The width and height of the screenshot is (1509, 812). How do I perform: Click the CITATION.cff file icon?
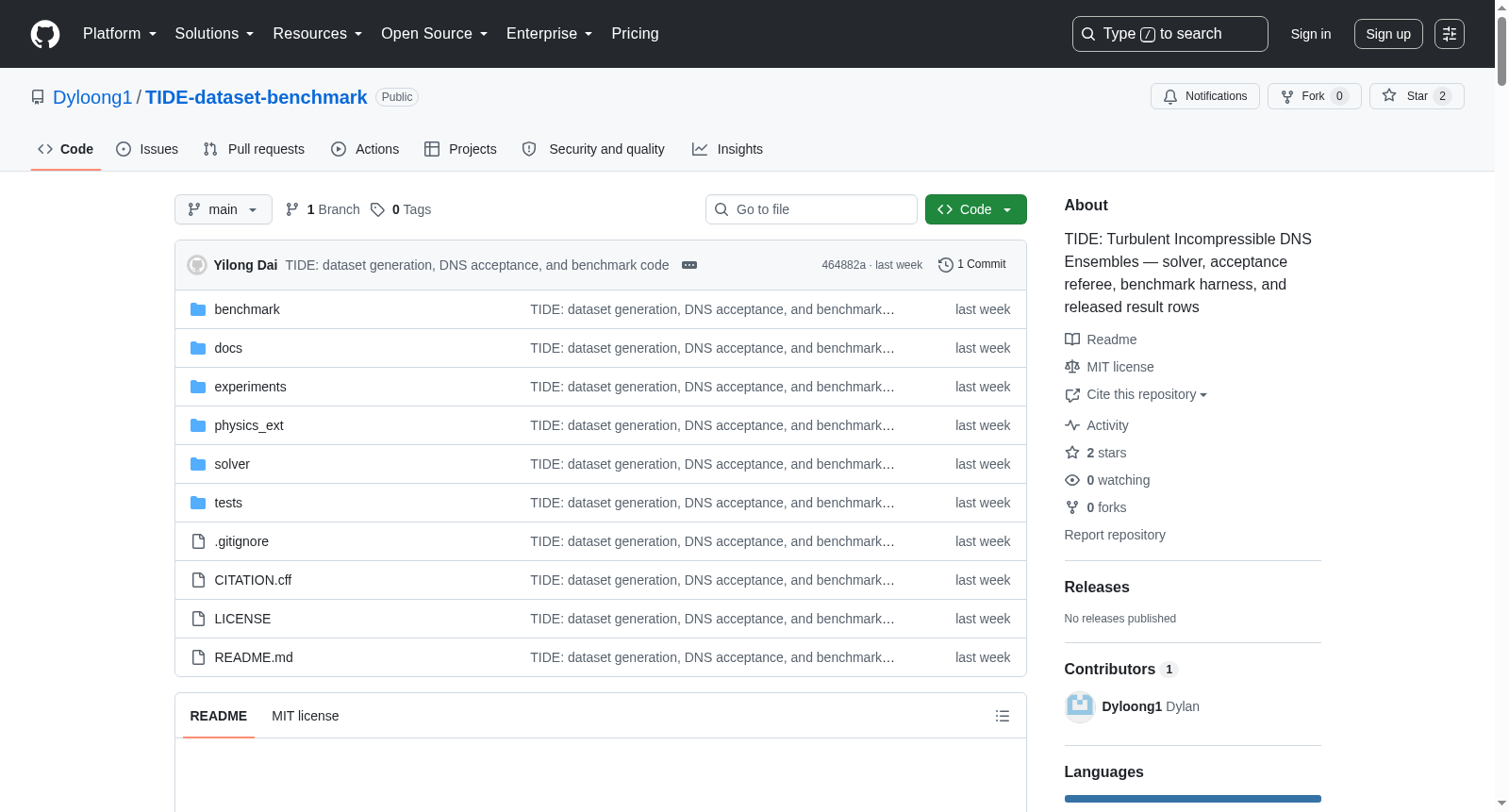(x=198, y=580)
